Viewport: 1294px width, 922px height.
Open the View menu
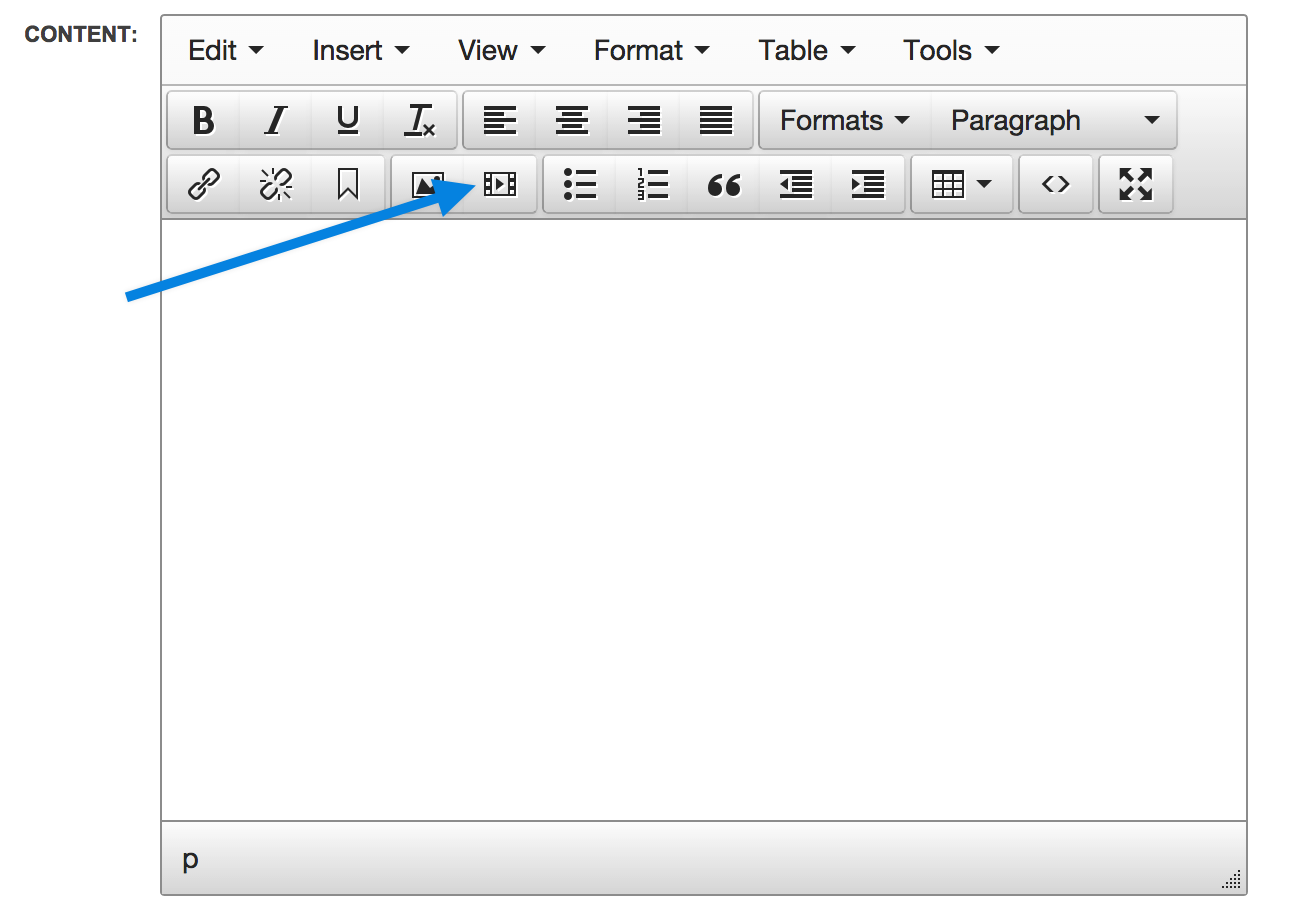502,50
